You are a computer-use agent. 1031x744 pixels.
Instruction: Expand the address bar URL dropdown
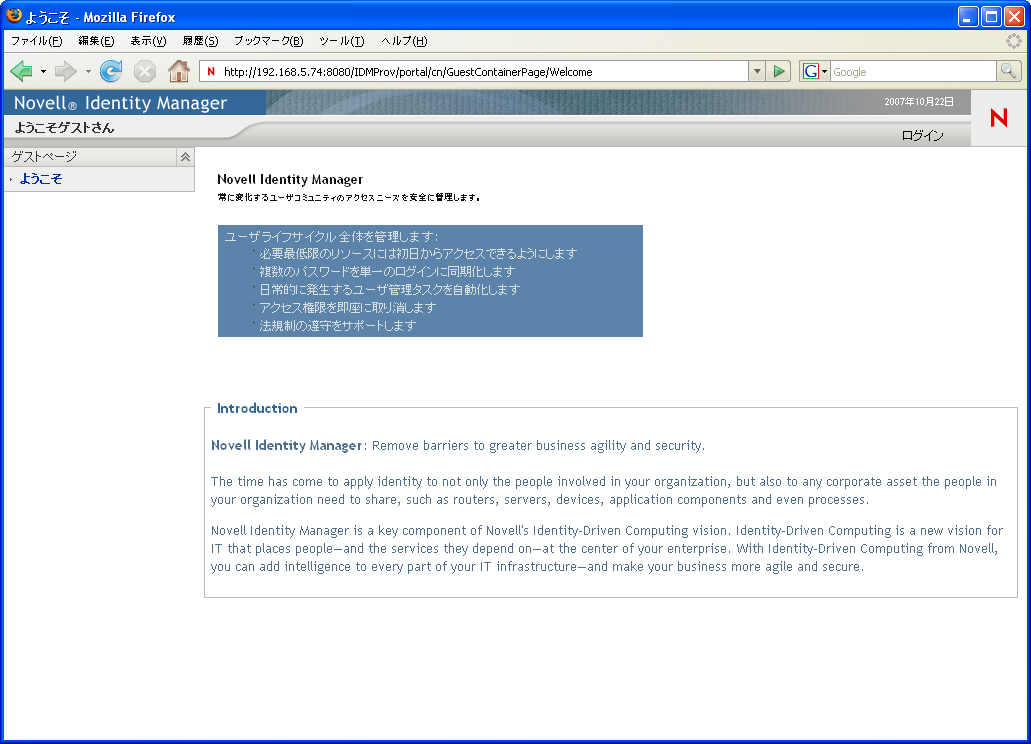point(757,71)
